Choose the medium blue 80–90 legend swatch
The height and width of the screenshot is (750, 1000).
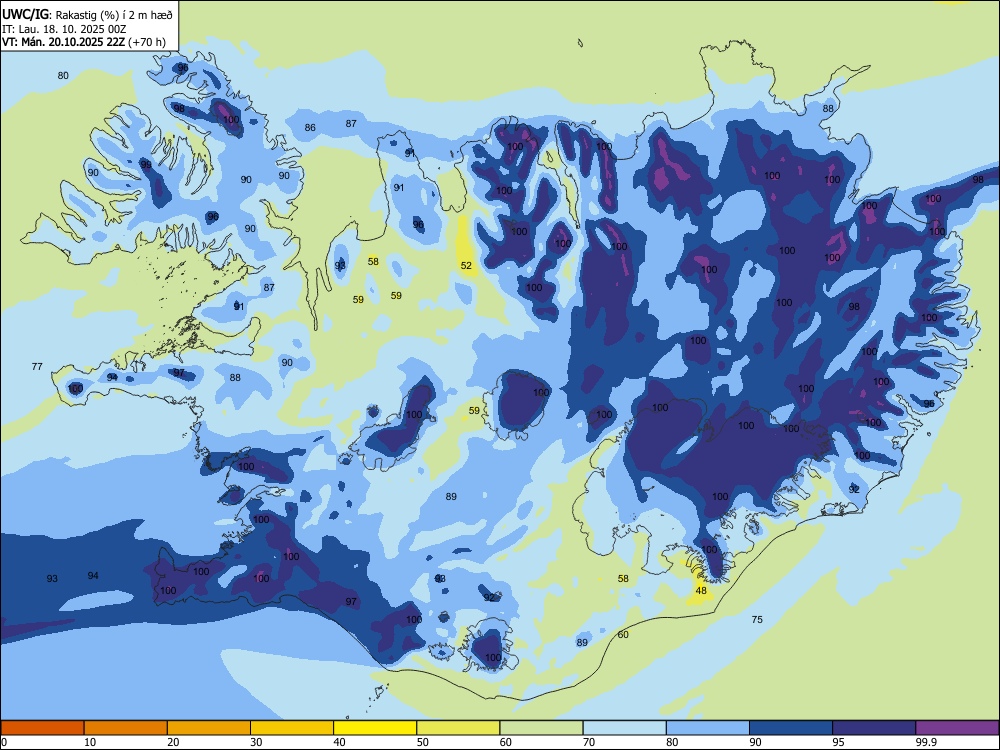click(x=708, y=728)
